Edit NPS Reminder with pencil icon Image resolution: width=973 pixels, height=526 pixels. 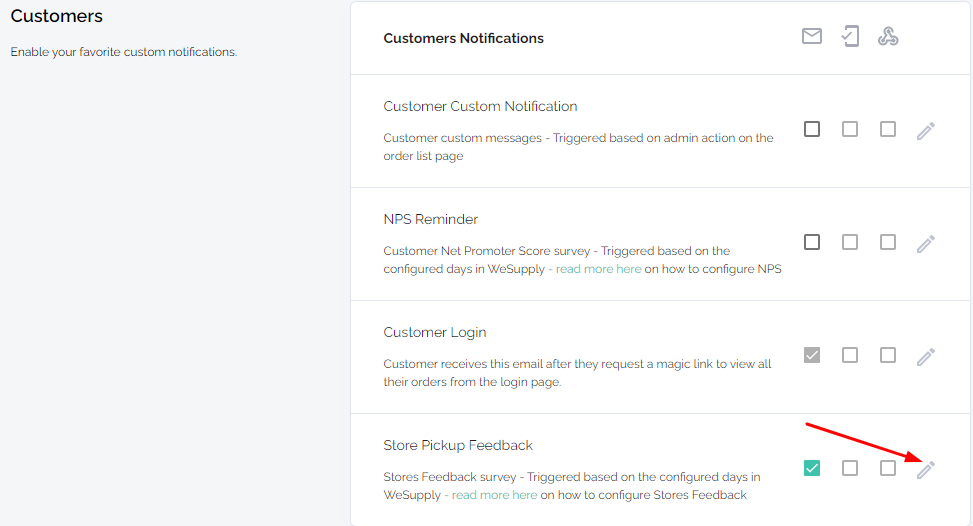[926, 243]
